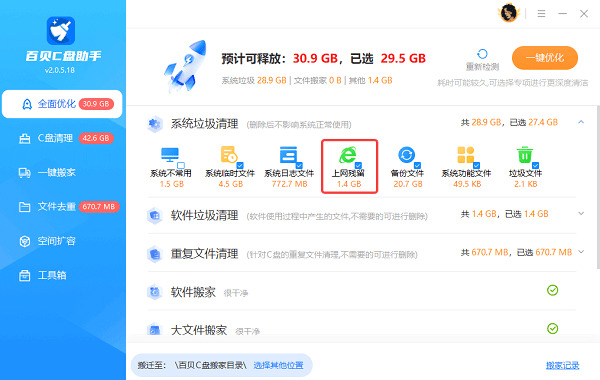Collapse the 系统垃圾清理 section chevron
Viewport: 600px width, 380px height.
pos(581,122)
